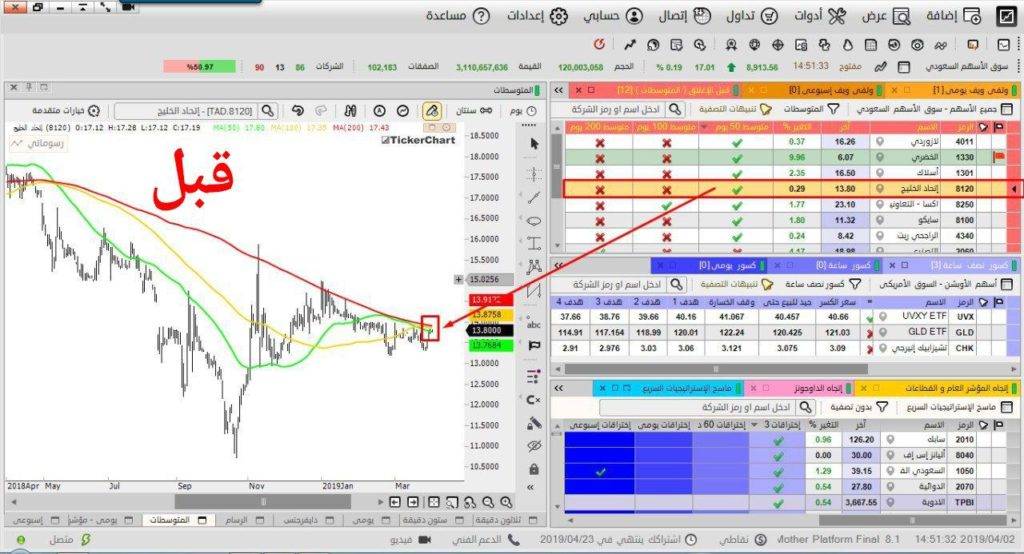This screenshot has height=554, width=1024.
Task: Open the 'حسابي' my account menu
Action: click(613, 16)
